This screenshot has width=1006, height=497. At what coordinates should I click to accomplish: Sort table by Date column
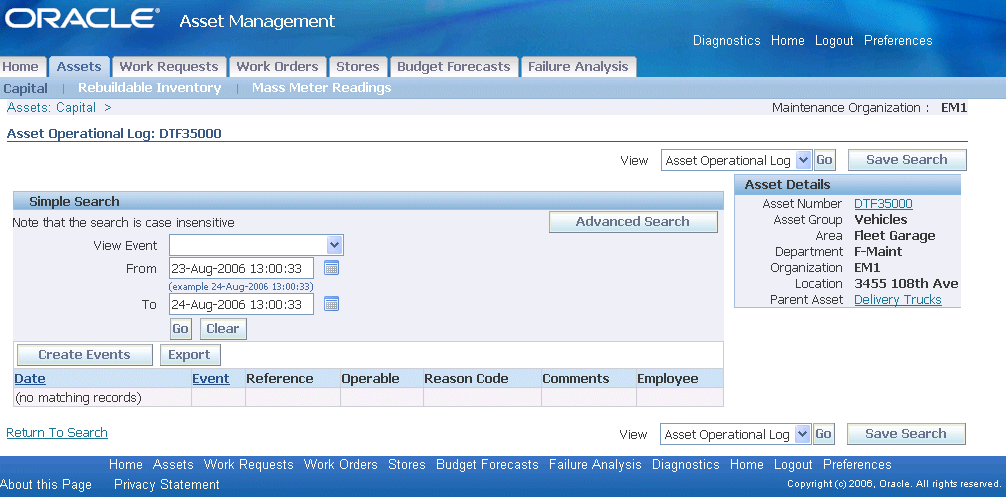click(30, 378)
